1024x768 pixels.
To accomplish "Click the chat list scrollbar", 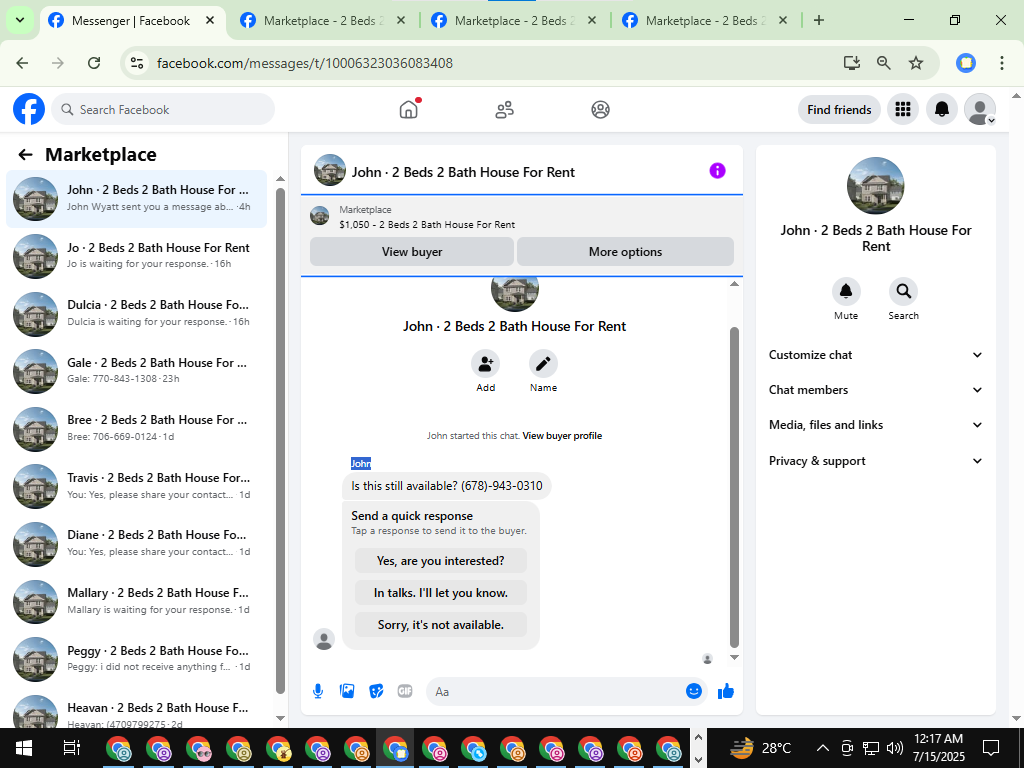I will 280,441.
